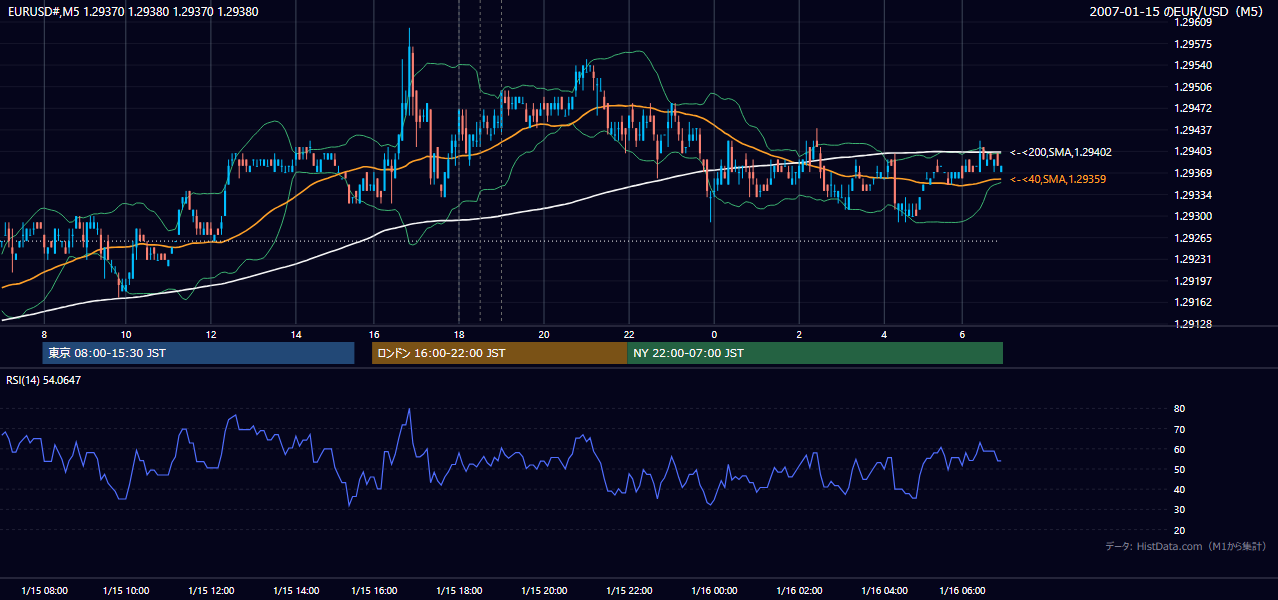
Task: Select the London 16:00-22:00 JST session bar
Action: pyautogui.click(x=499, y=353)
